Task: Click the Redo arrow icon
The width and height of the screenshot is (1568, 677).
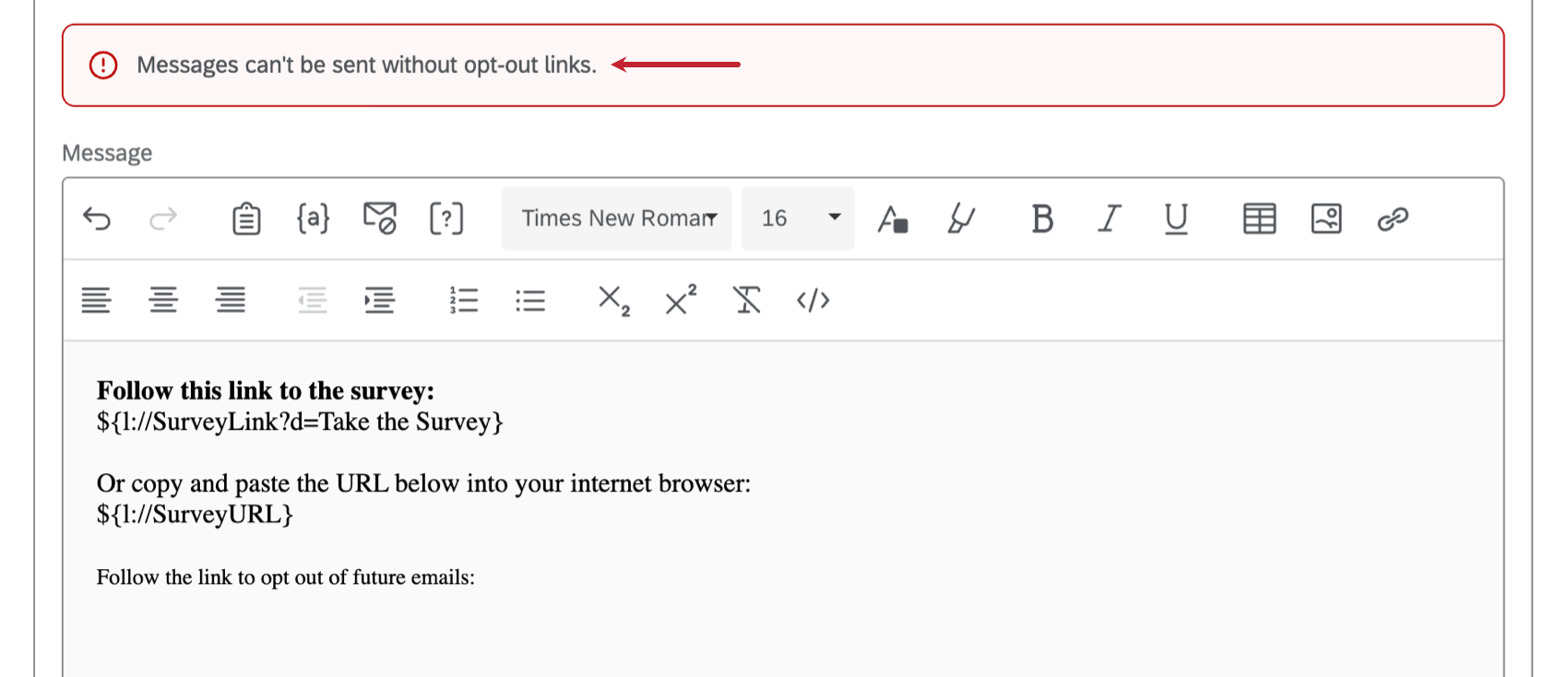Action: (163, 219)
